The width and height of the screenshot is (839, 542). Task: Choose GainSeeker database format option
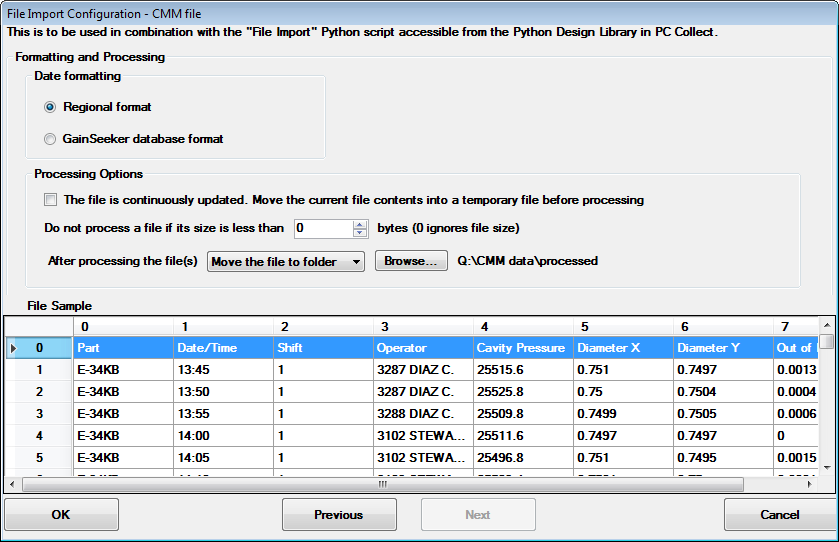pyautogui.click(x=50, y=139)
